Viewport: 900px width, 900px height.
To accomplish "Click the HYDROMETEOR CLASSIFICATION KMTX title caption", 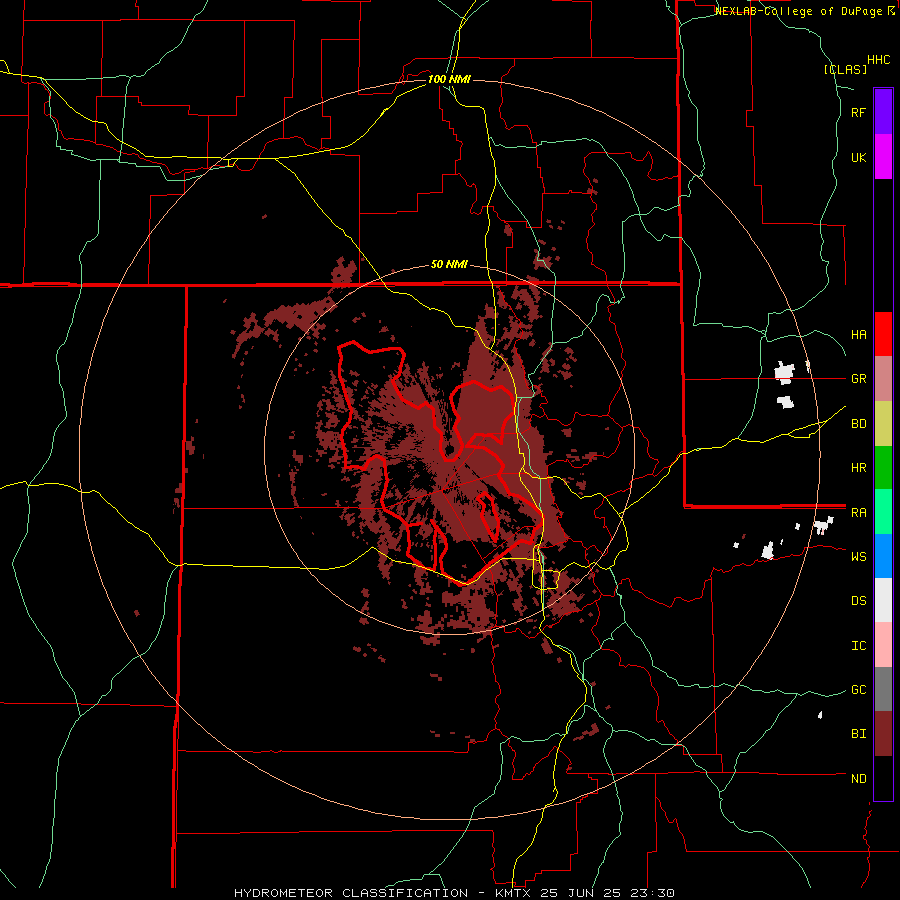I will click(x=454, y=893).
